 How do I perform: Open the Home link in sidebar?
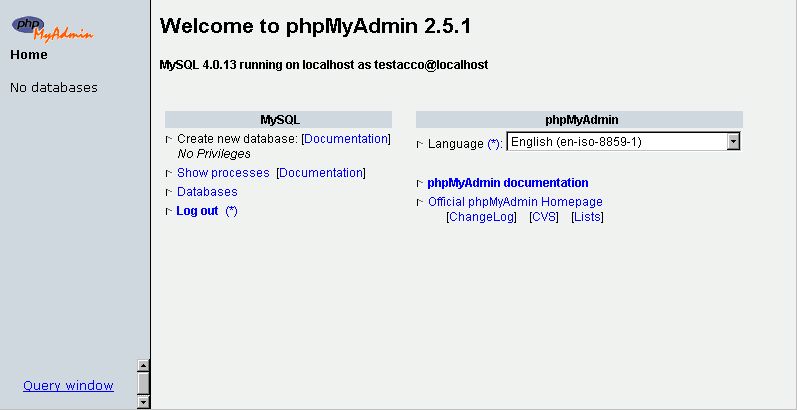click(29, 54)
